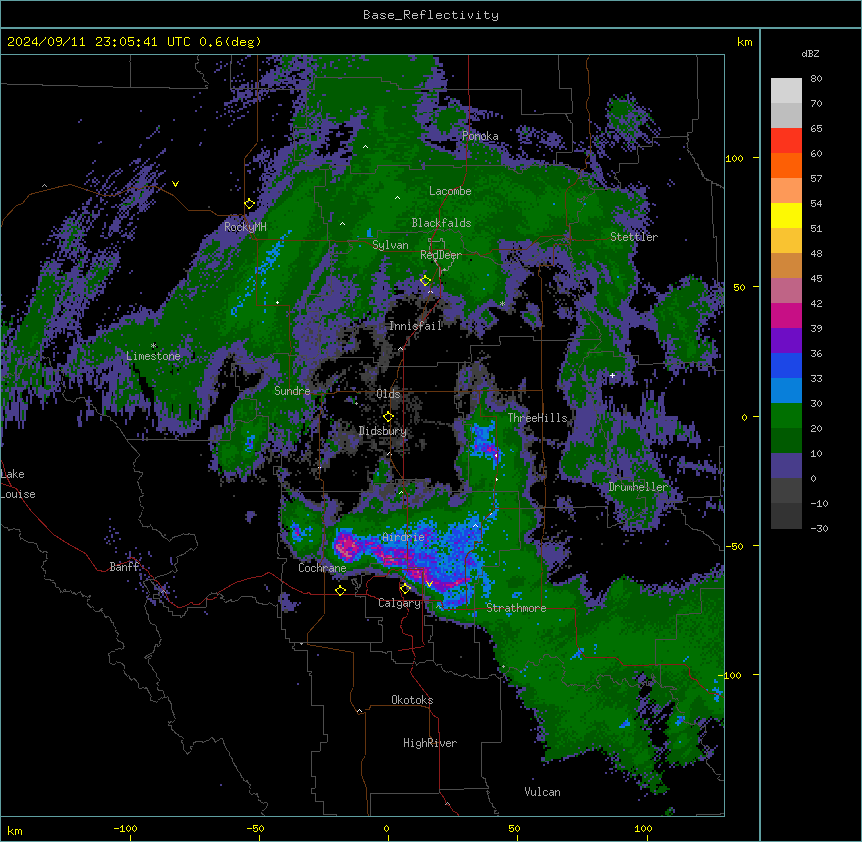Click the -100 tick label on bottom axis
Screen dimensions: 862x842
pos(125,828)
